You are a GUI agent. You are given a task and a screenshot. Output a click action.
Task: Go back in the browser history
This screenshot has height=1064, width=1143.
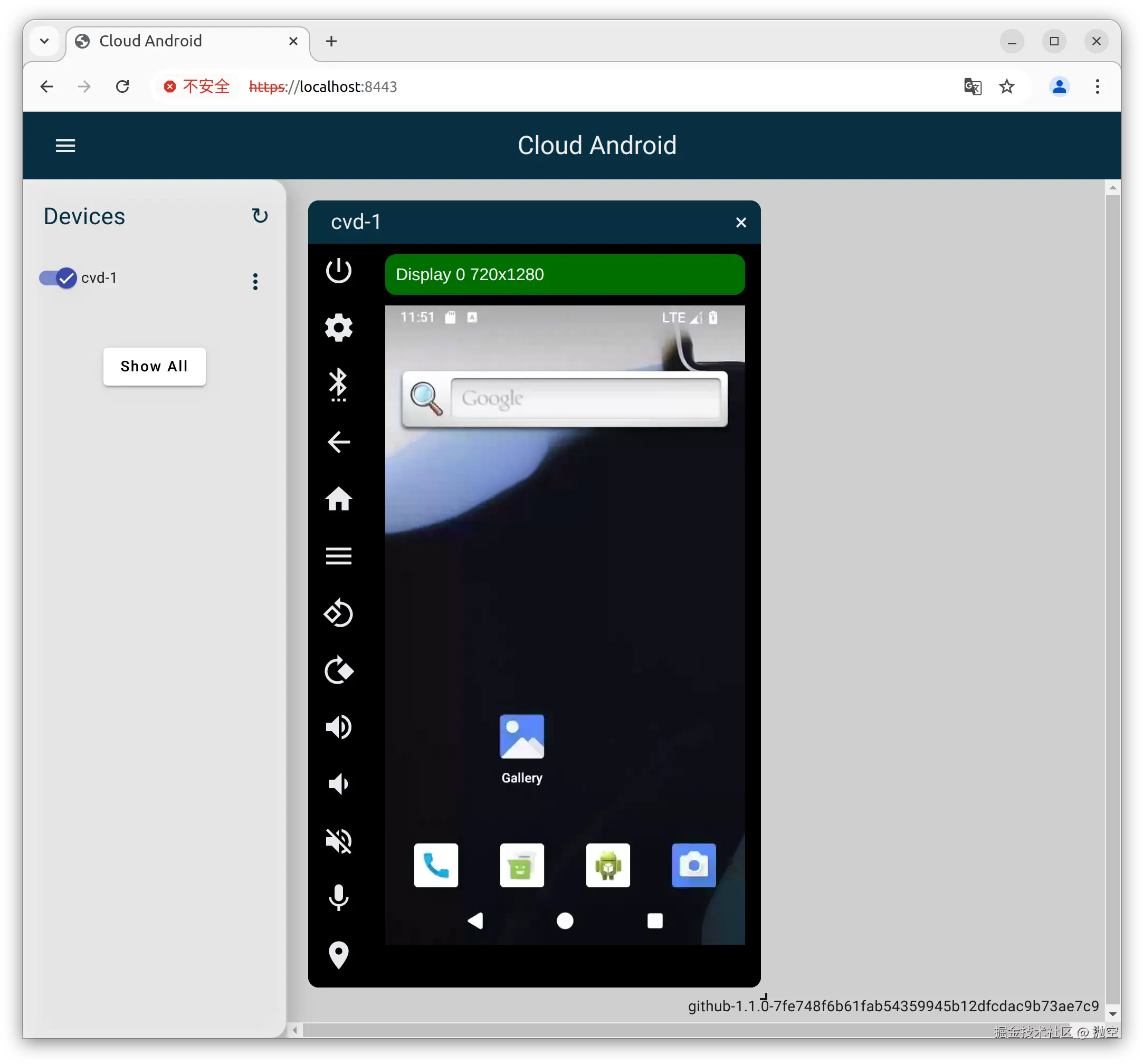[x=46, y=87]
